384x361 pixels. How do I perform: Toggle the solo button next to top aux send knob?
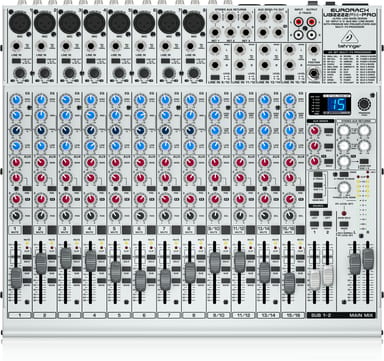(x=328, y=131)
